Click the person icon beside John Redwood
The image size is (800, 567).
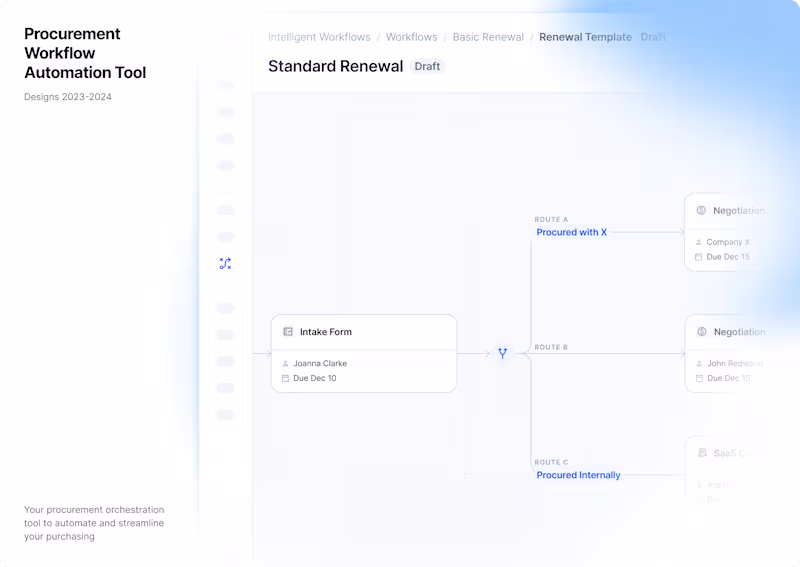(x=698, y=364)
